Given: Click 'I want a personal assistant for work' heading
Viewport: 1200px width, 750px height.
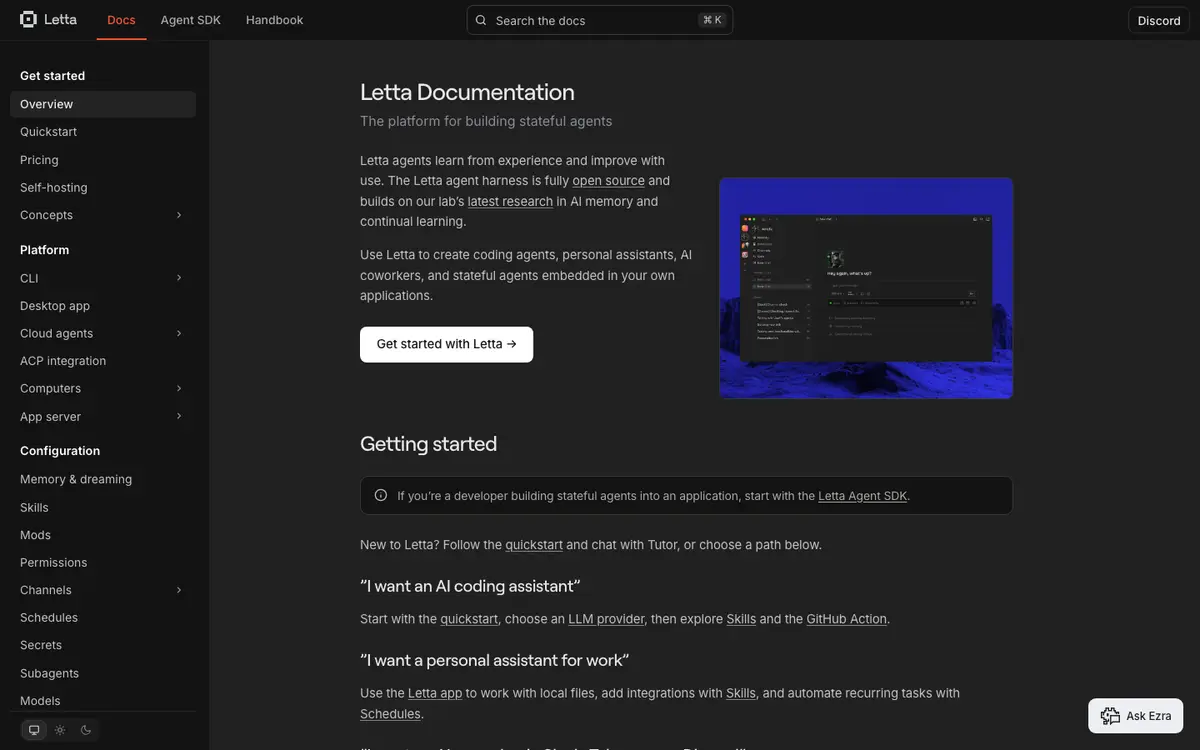Looking at the screenshot, I should tap(494, 660).
